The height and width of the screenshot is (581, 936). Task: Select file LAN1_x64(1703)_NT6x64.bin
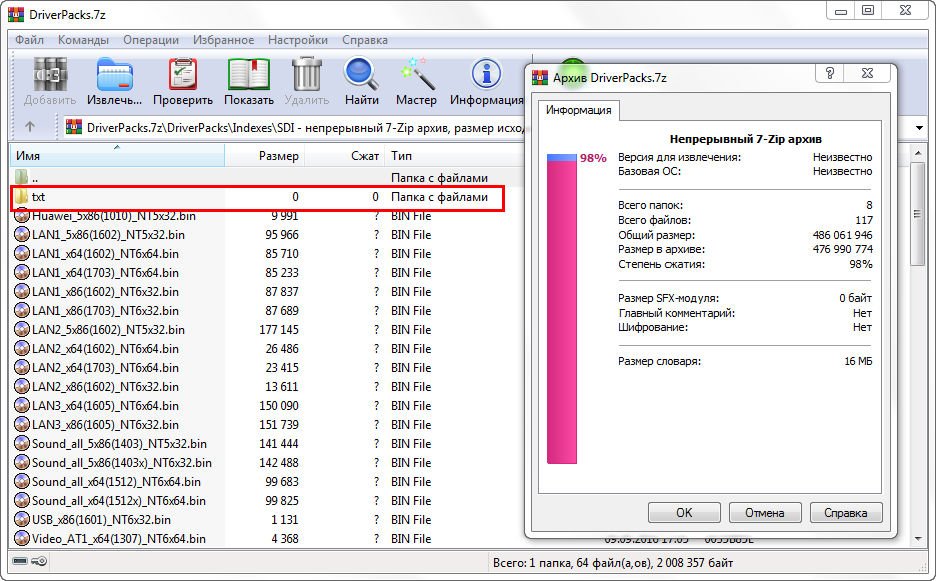point(105,273)
